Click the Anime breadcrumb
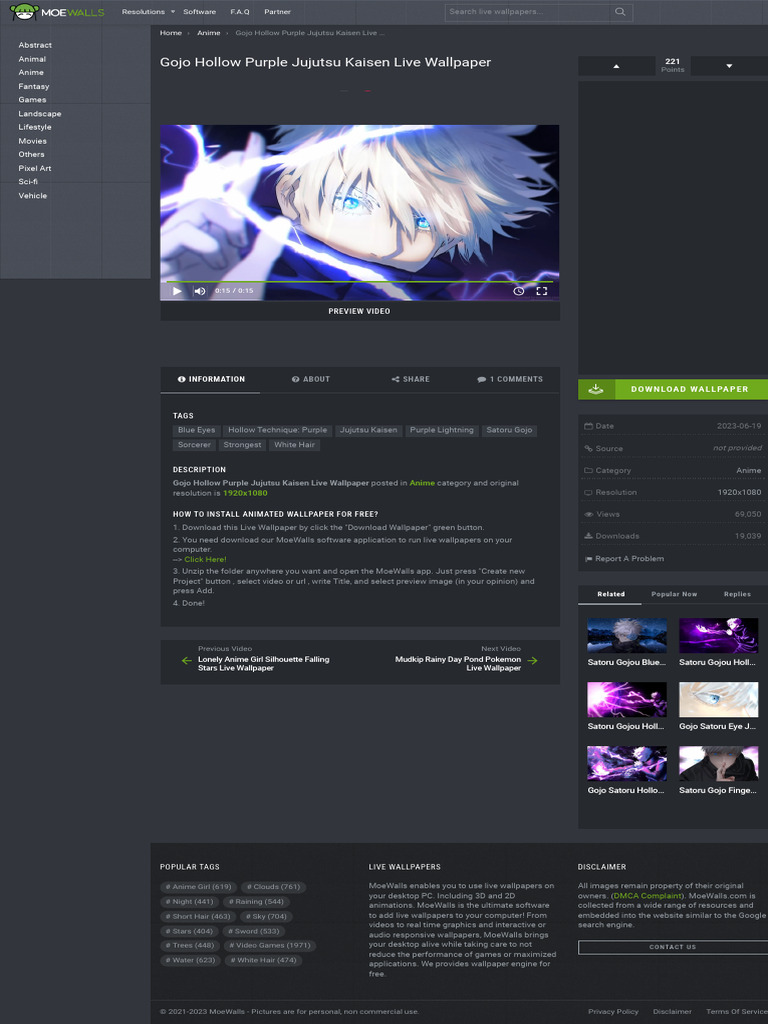 208,33
